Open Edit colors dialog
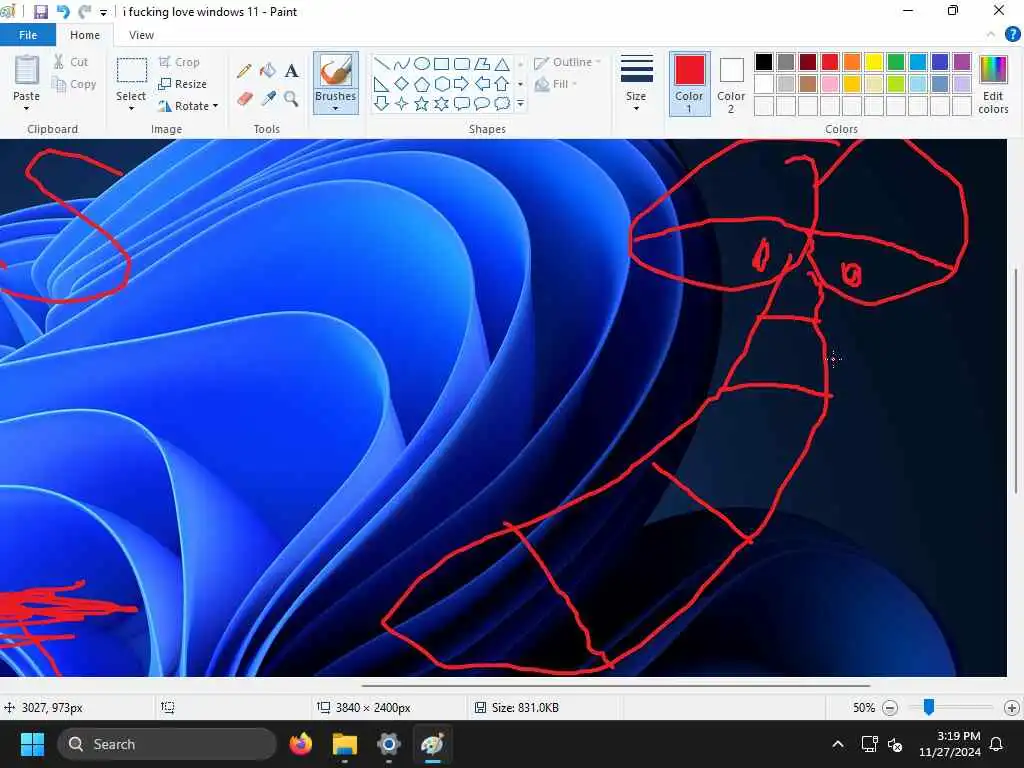This screenshot has height=768, width=1024. (x=993, y=84)
